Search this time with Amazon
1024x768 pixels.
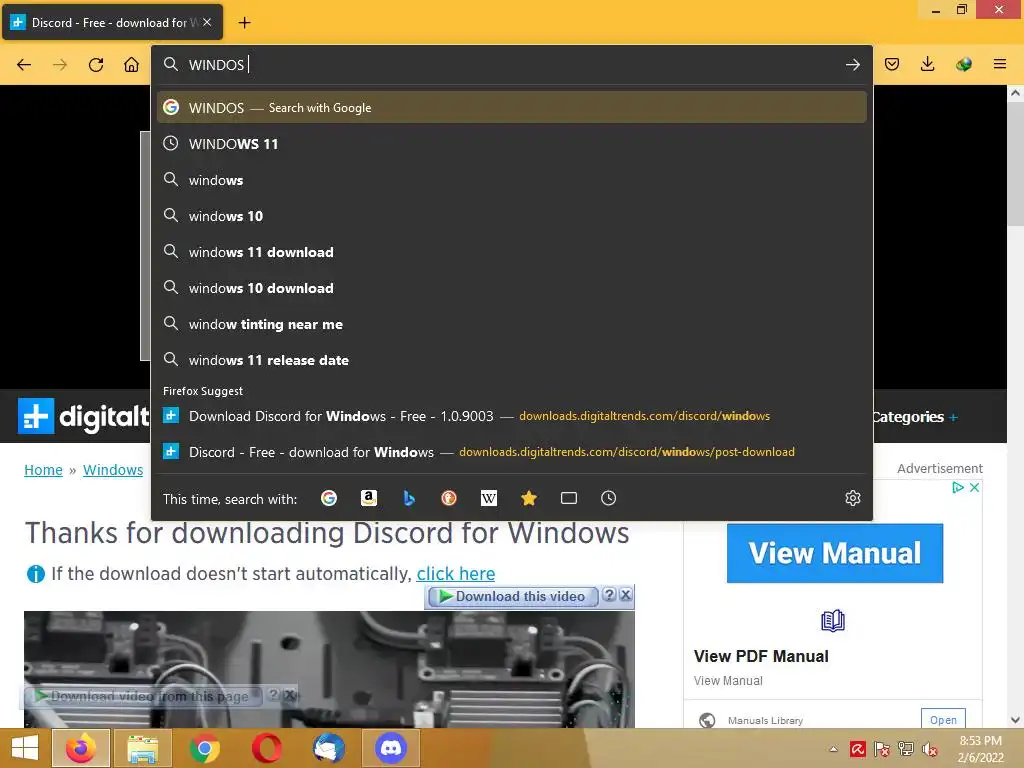click(x=369, y=498)
